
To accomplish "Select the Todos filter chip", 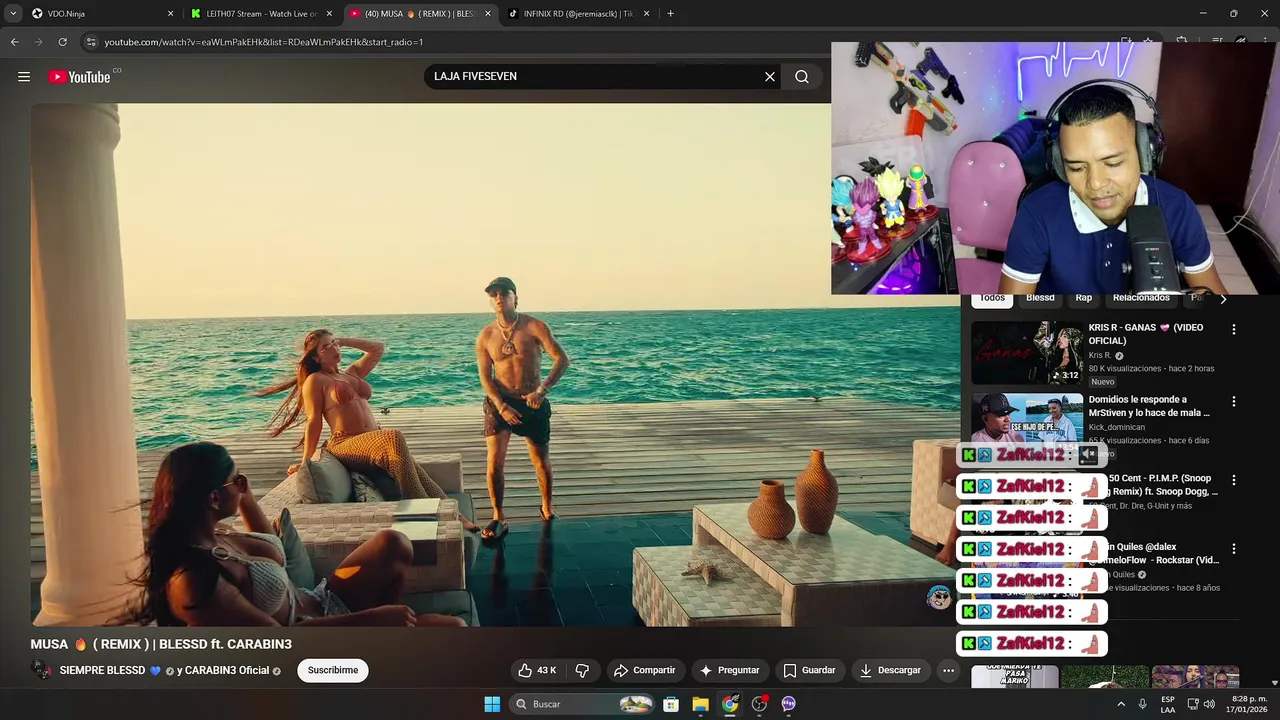I will 992,298.
